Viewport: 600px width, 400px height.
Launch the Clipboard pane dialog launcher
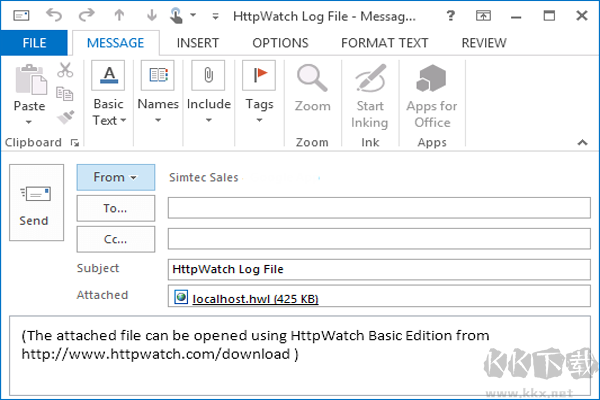[x=75, y=143]
